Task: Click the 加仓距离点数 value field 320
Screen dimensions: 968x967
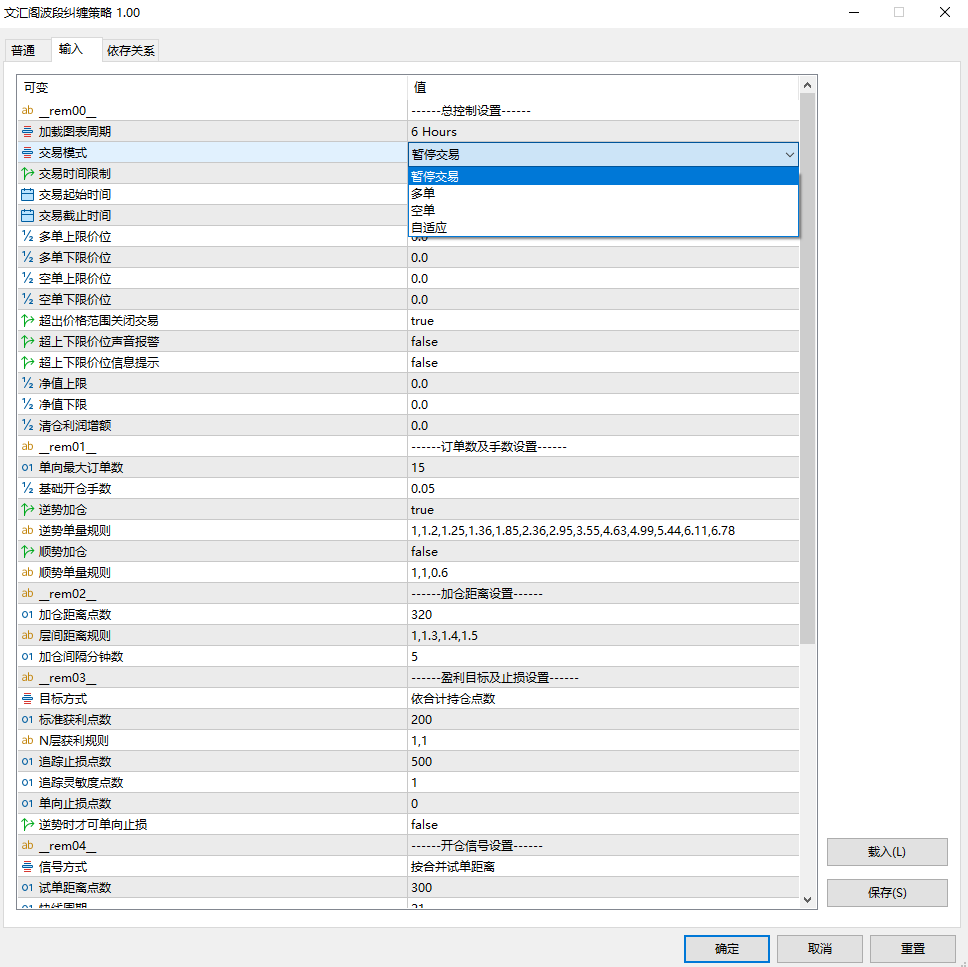Action: click(603, 615)
